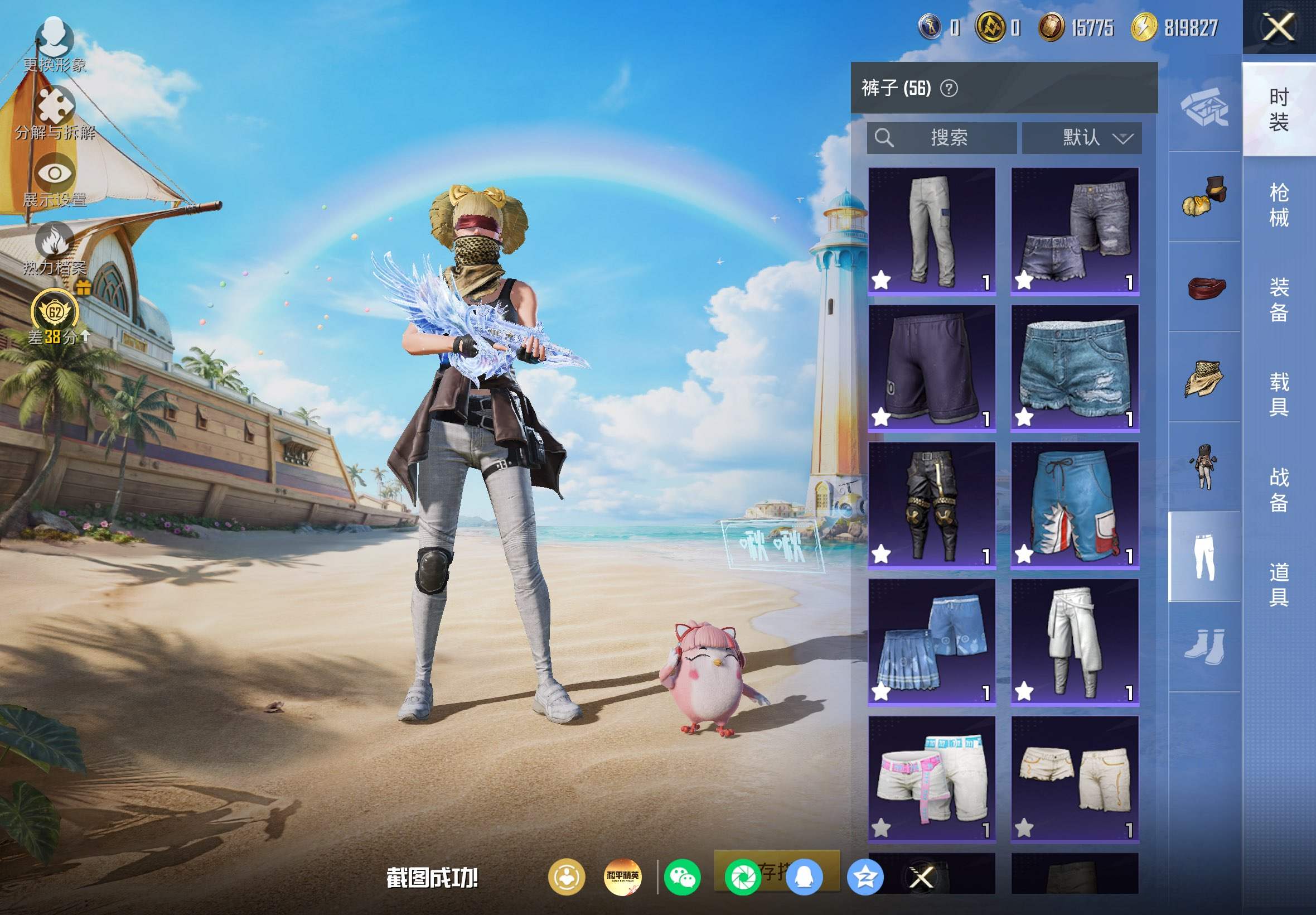Open the 道具 tab
Image resolution: width=1316 pixels, height=915 pixels.
1279,584
